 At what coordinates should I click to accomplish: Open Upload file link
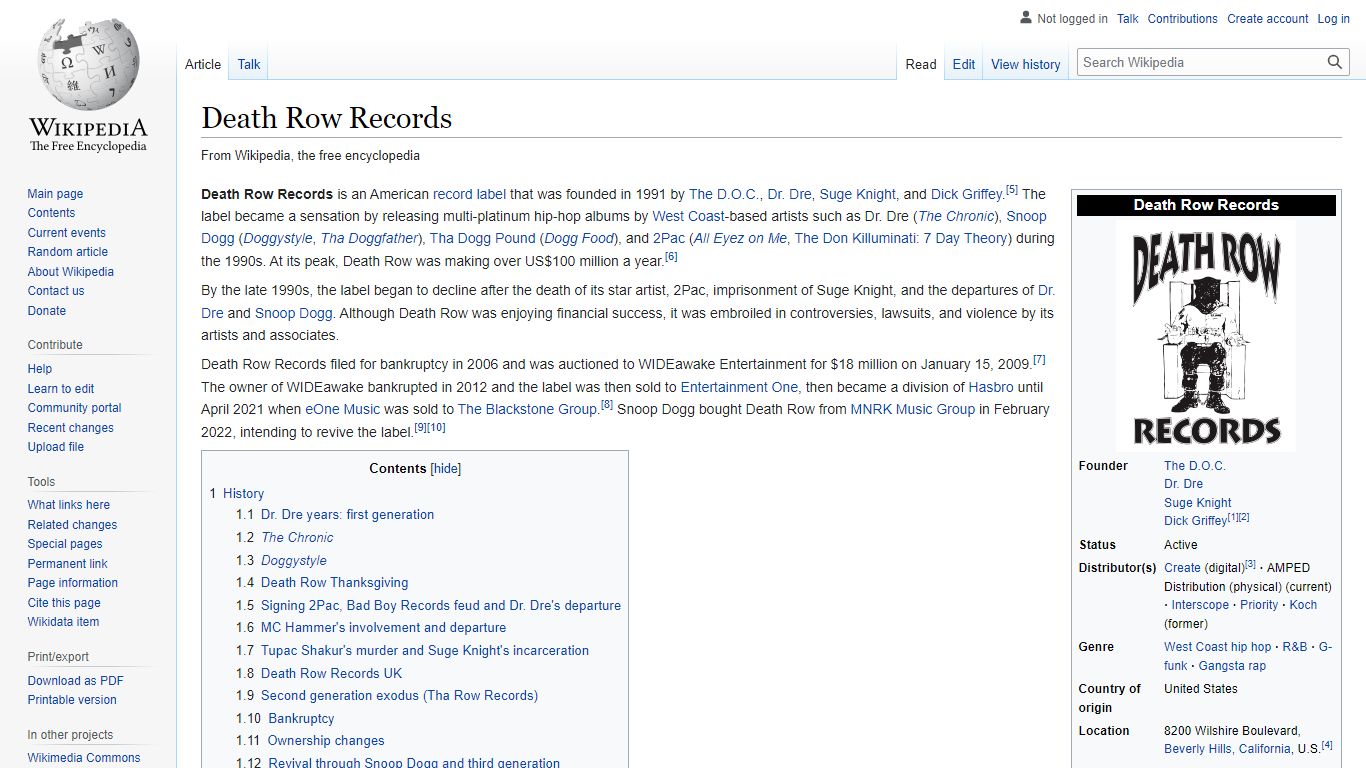(55, 447)
